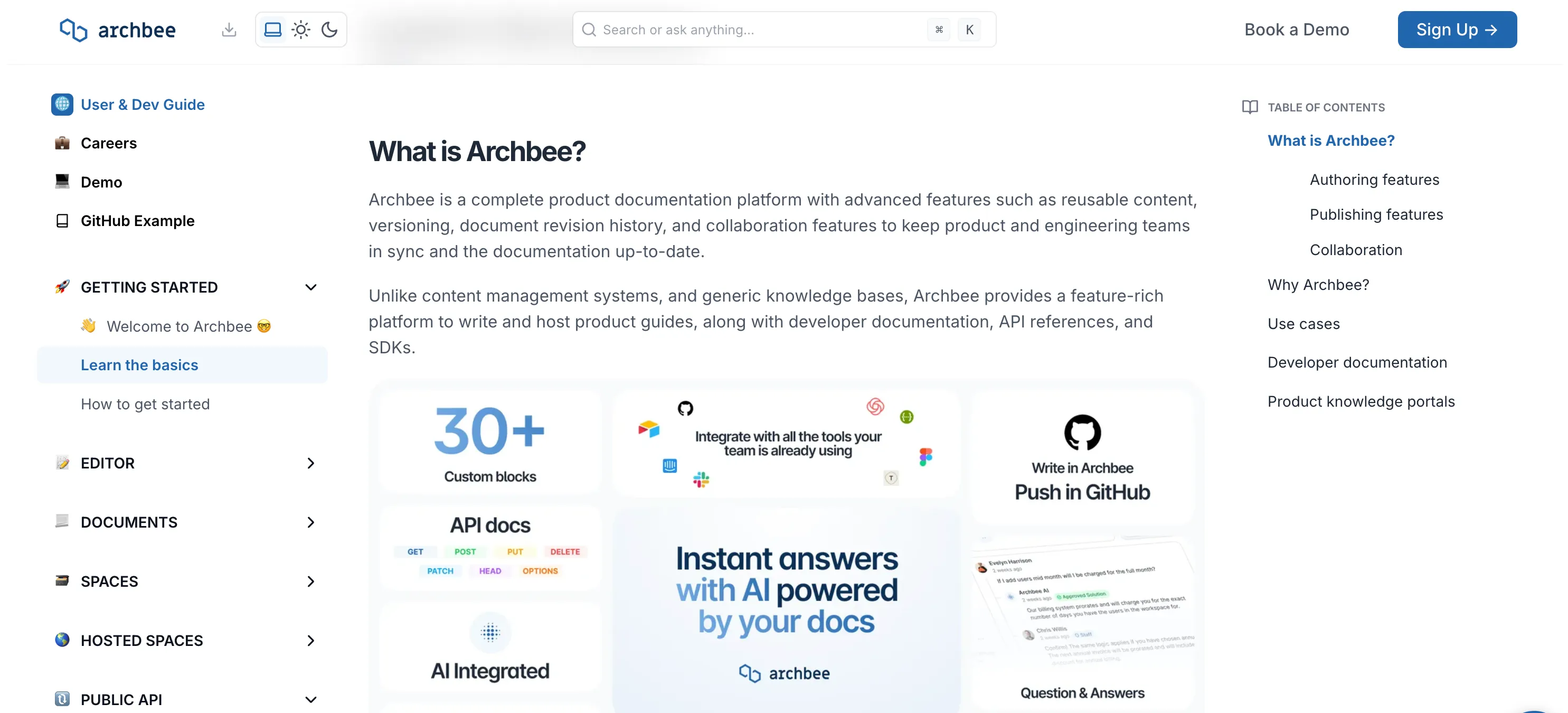Focus the search or ask anything field
The height and width of the screenshot is (713, 1568).
point(784,29)
